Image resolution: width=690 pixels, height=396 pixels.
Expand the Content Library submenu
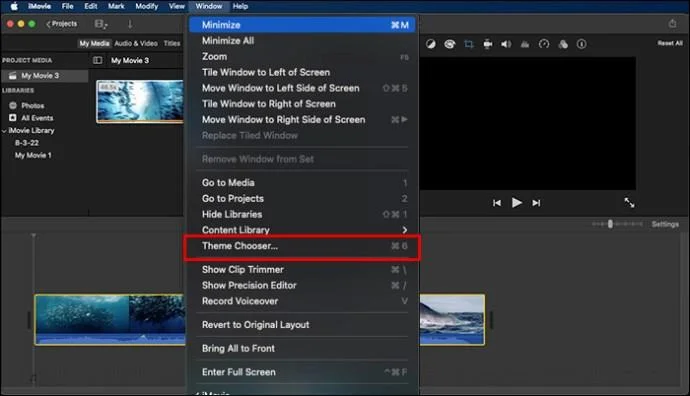pyautogui.click(x=302, y=230)
